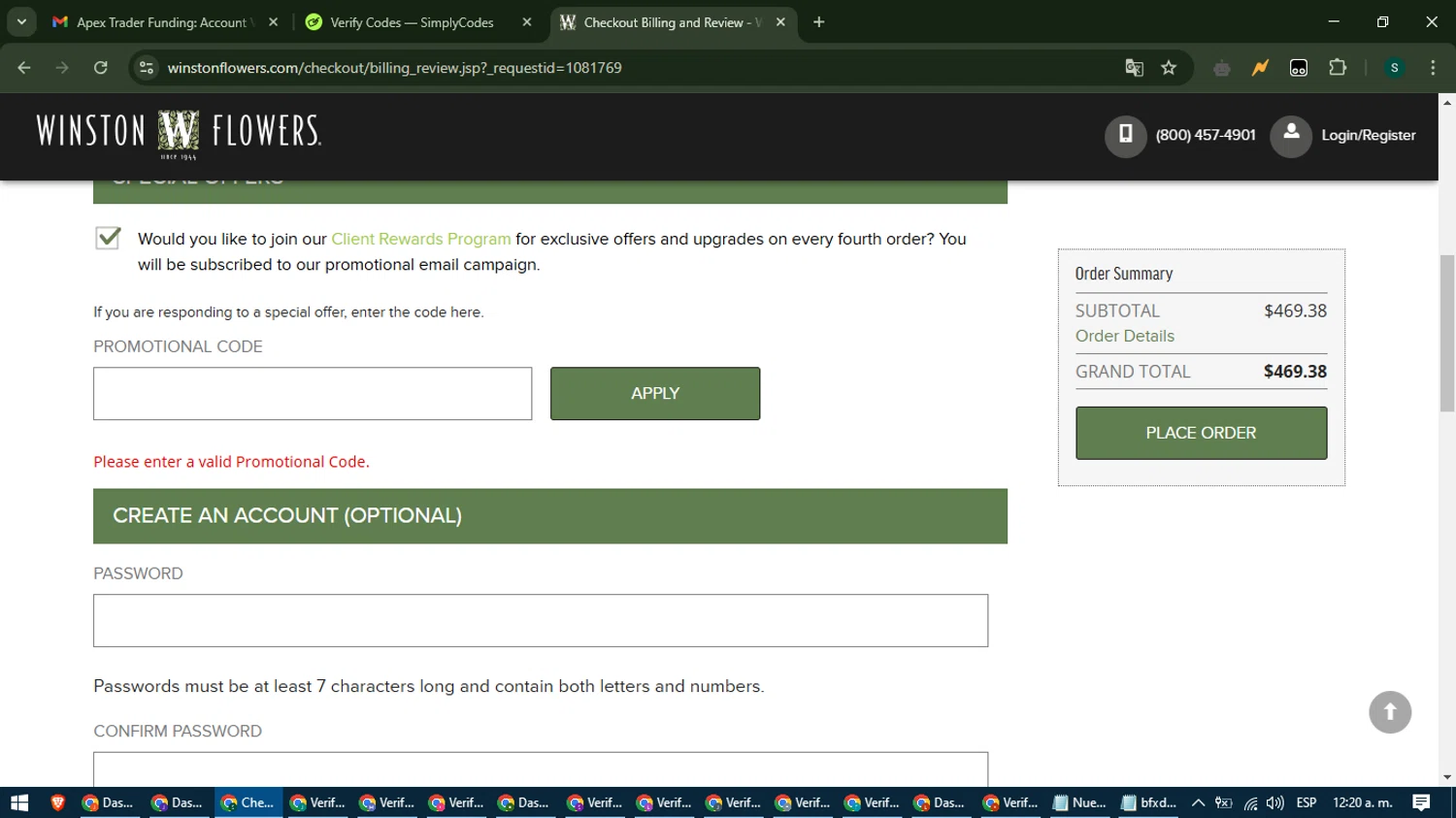
Task: Open the 'bfxd...' Notepad taskbar item
Action: [x=1149, y=802]
